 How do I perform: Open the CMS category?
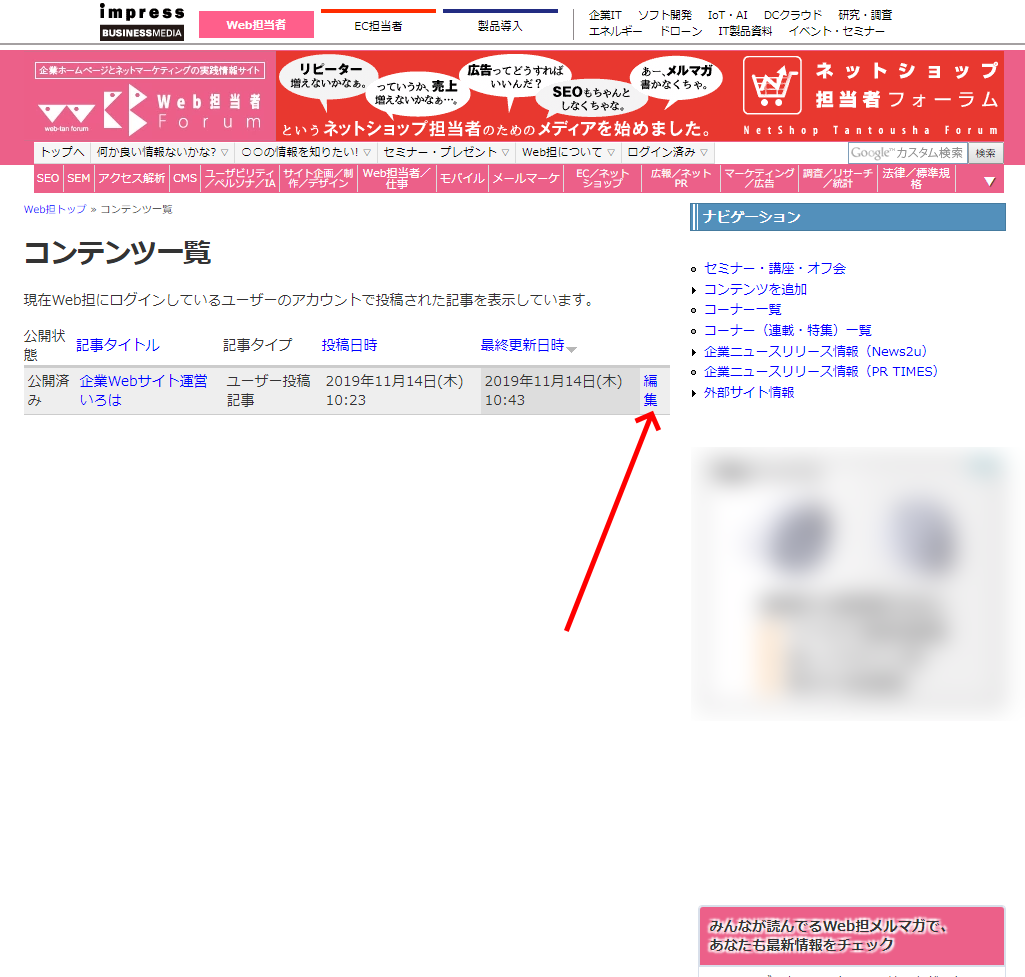click(x=185, y=178)
